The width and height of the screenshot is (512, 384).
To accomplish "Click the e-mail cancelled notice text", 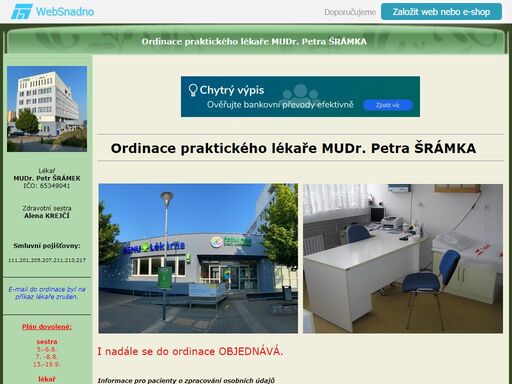I will tap(47, 293).
